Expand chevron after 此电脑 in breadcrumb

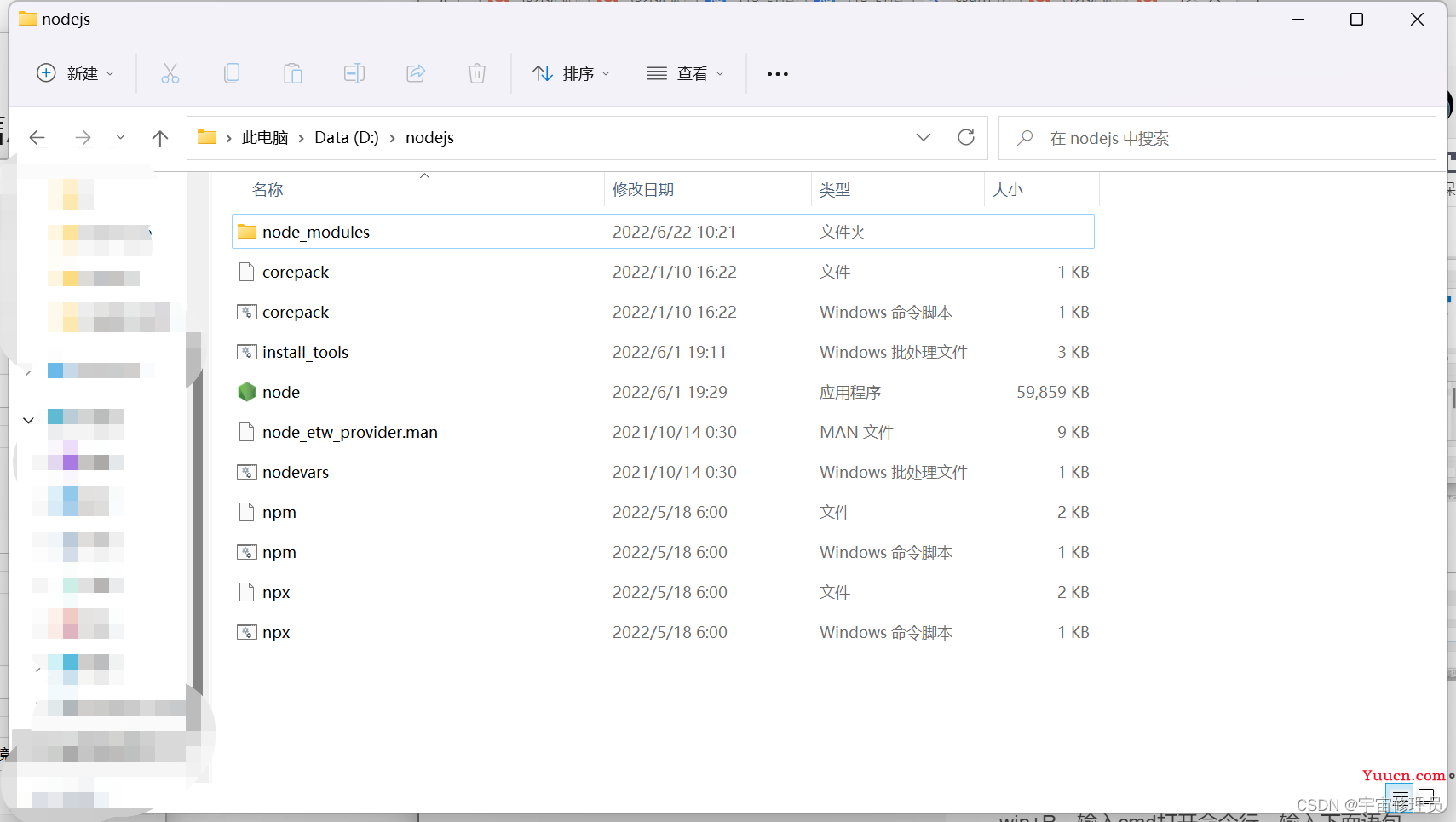302,138
